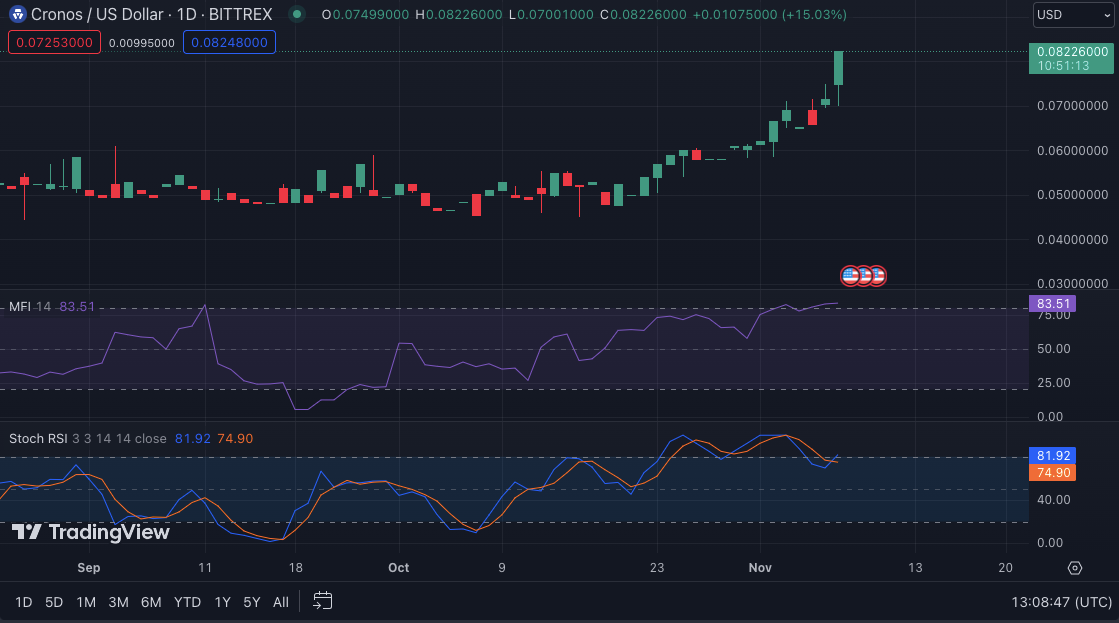Click the Nov date axis label
The image size is (1119, 623).
(x=760, y=567)
